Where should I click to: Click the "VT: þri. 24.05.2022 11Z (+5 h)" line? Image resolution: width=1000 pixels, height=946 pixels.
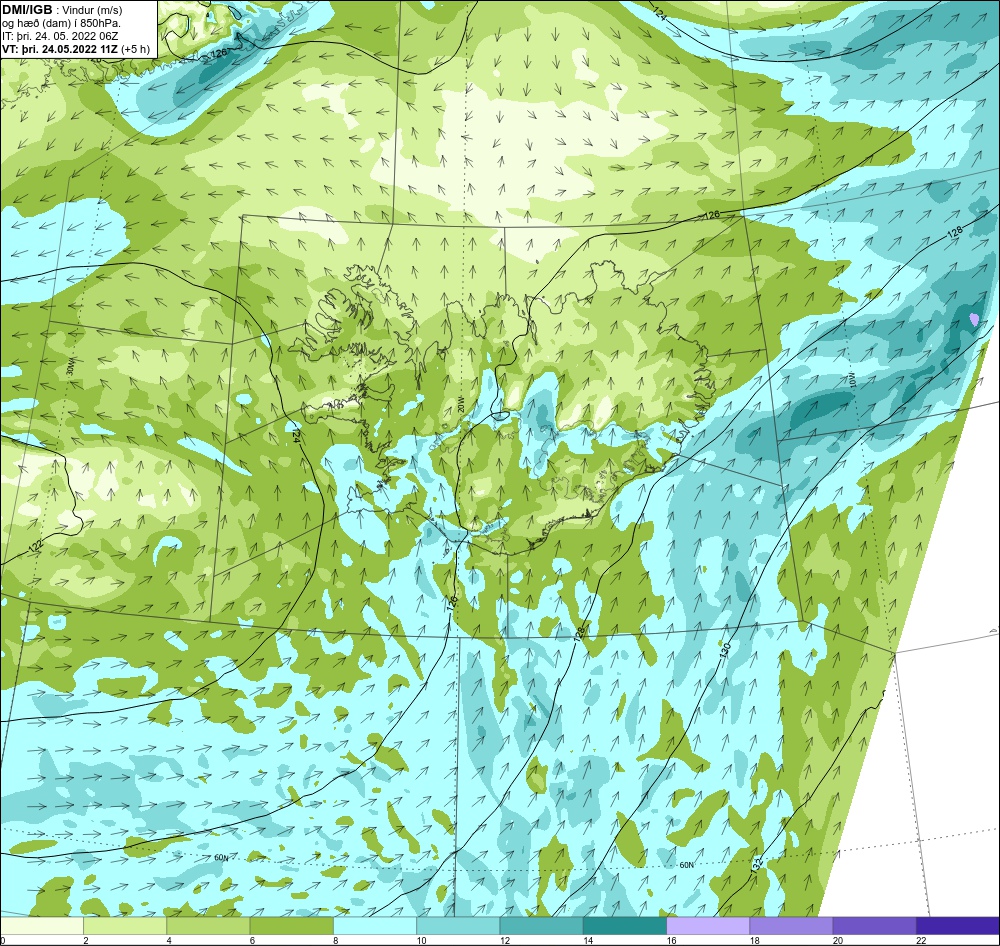tap(77, 49)
